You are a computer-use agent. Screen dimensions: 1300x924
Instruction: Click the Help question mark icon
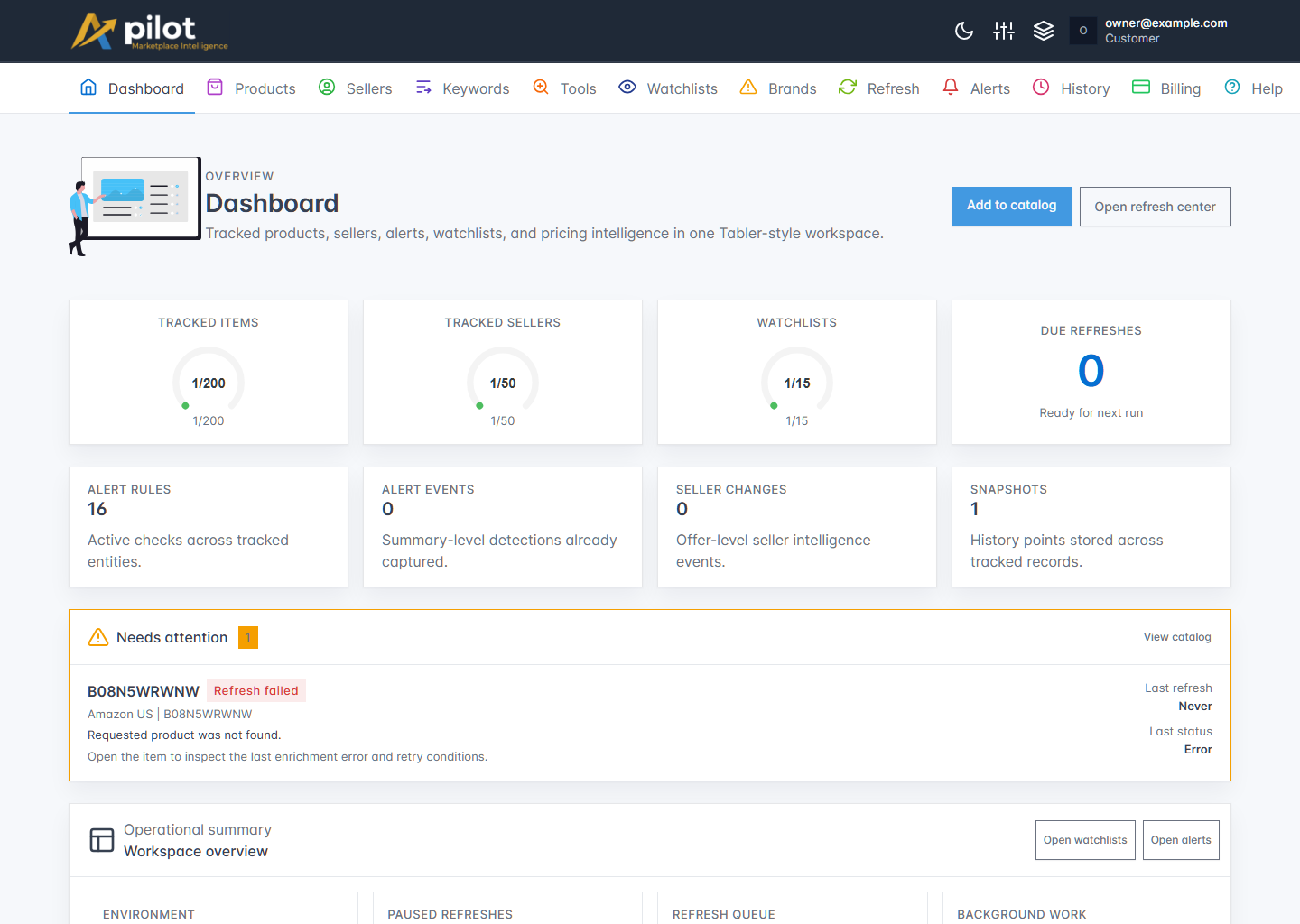(1232, 88)
